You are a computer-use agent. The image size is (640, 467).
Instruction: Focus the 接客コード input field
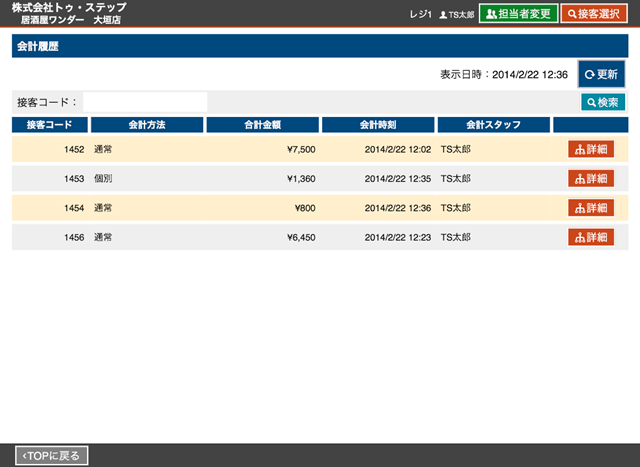point(145,102)
